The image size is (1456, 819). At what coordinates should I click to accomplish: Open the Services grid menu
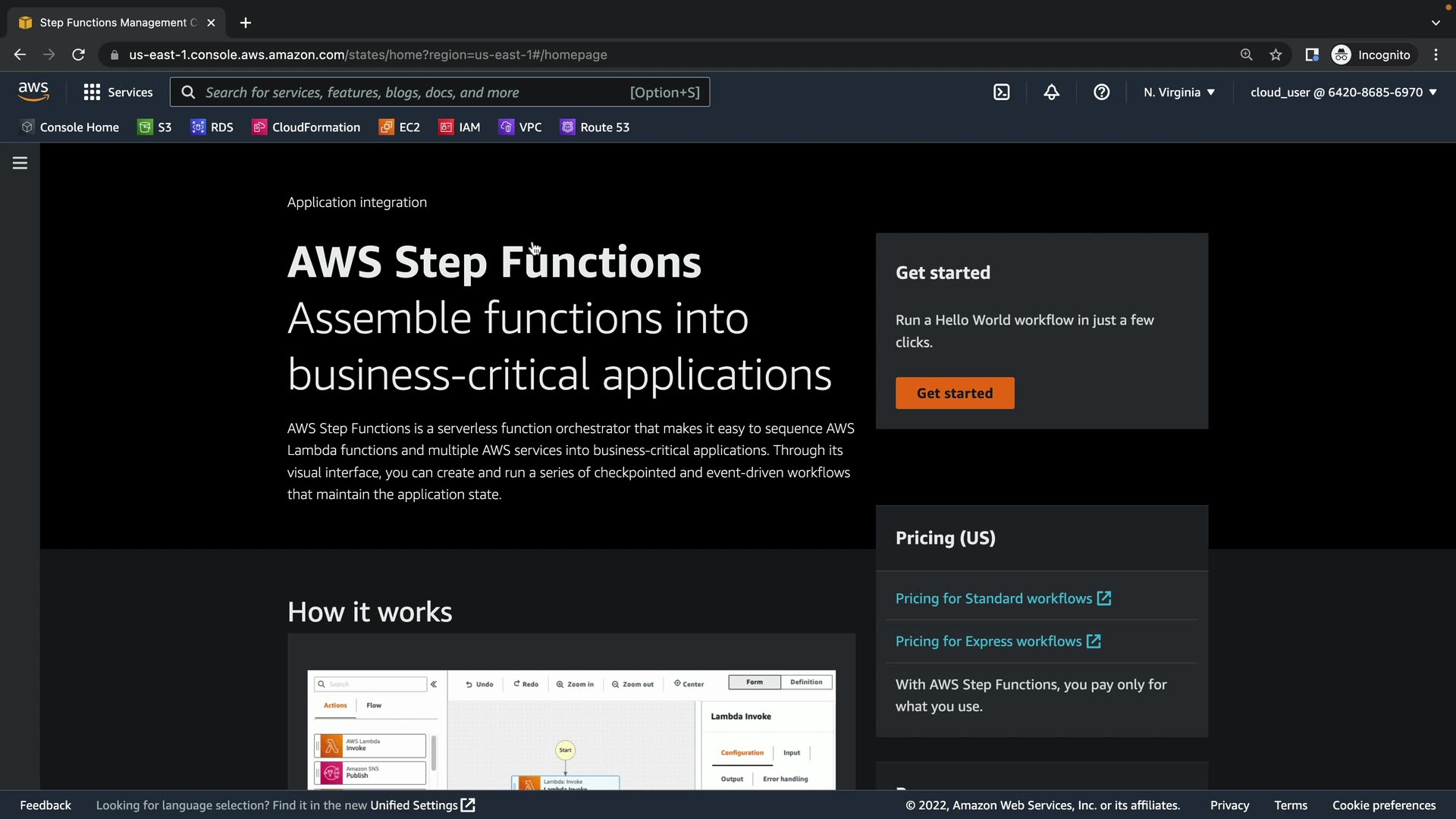[118, 93]
